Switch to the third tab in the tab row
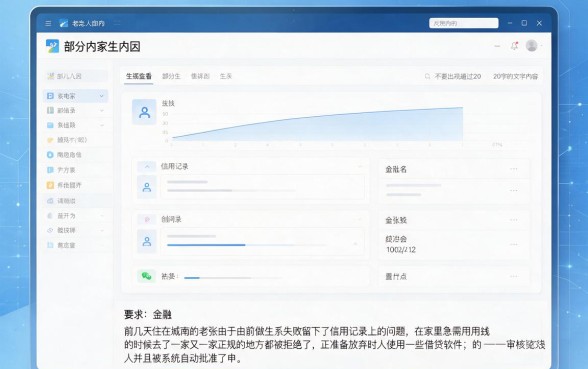 click(x=200, y=76)
